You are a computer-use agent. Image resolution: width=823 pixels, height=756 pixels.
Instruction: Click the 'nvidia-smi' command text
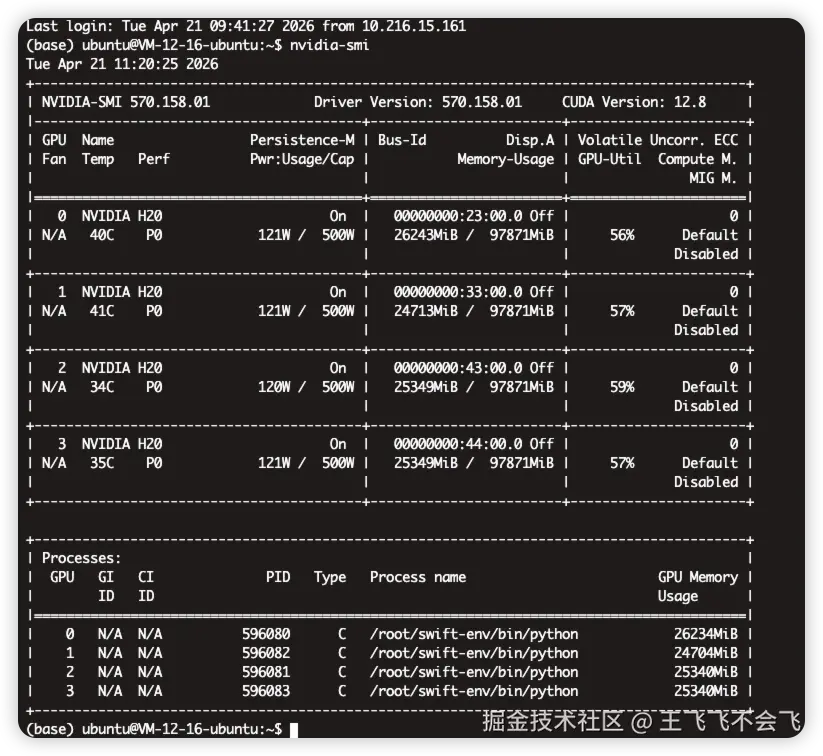pos(330,45)
